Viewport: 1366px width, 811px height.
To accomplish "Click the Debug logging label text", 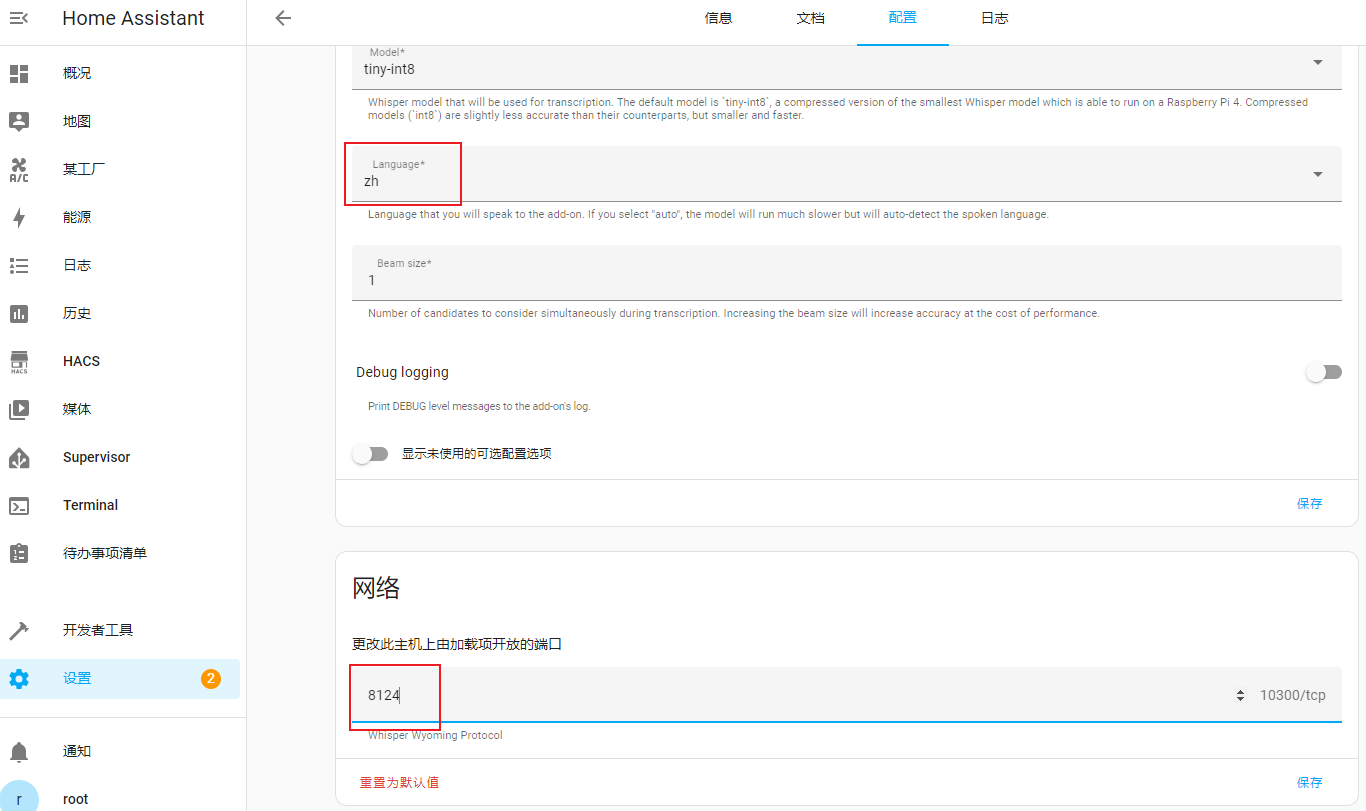I will coord(402,372).
